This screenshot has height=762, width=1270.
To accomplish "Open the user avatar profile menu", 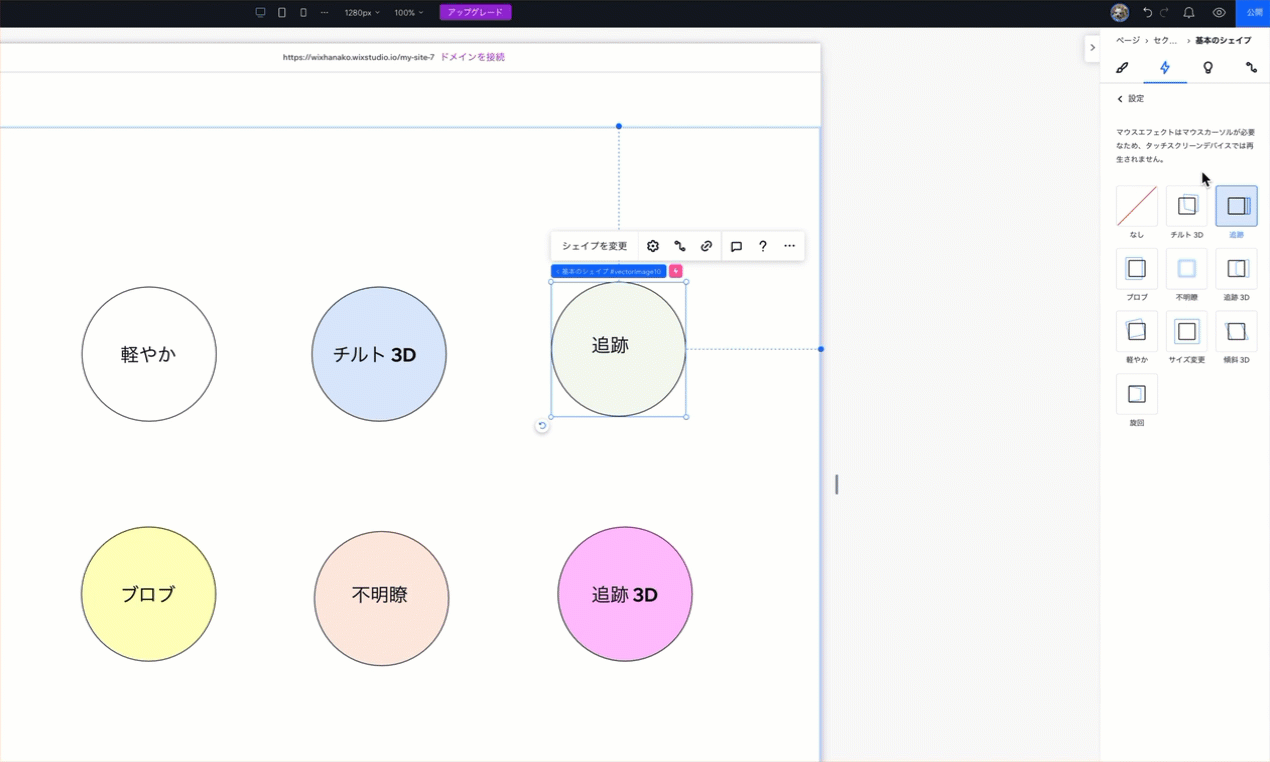I will (x=1119, y=13).
